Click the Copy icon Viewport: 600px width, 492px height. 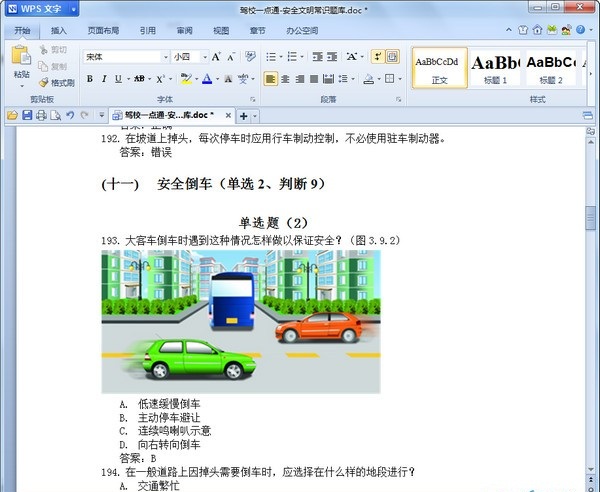43,66
